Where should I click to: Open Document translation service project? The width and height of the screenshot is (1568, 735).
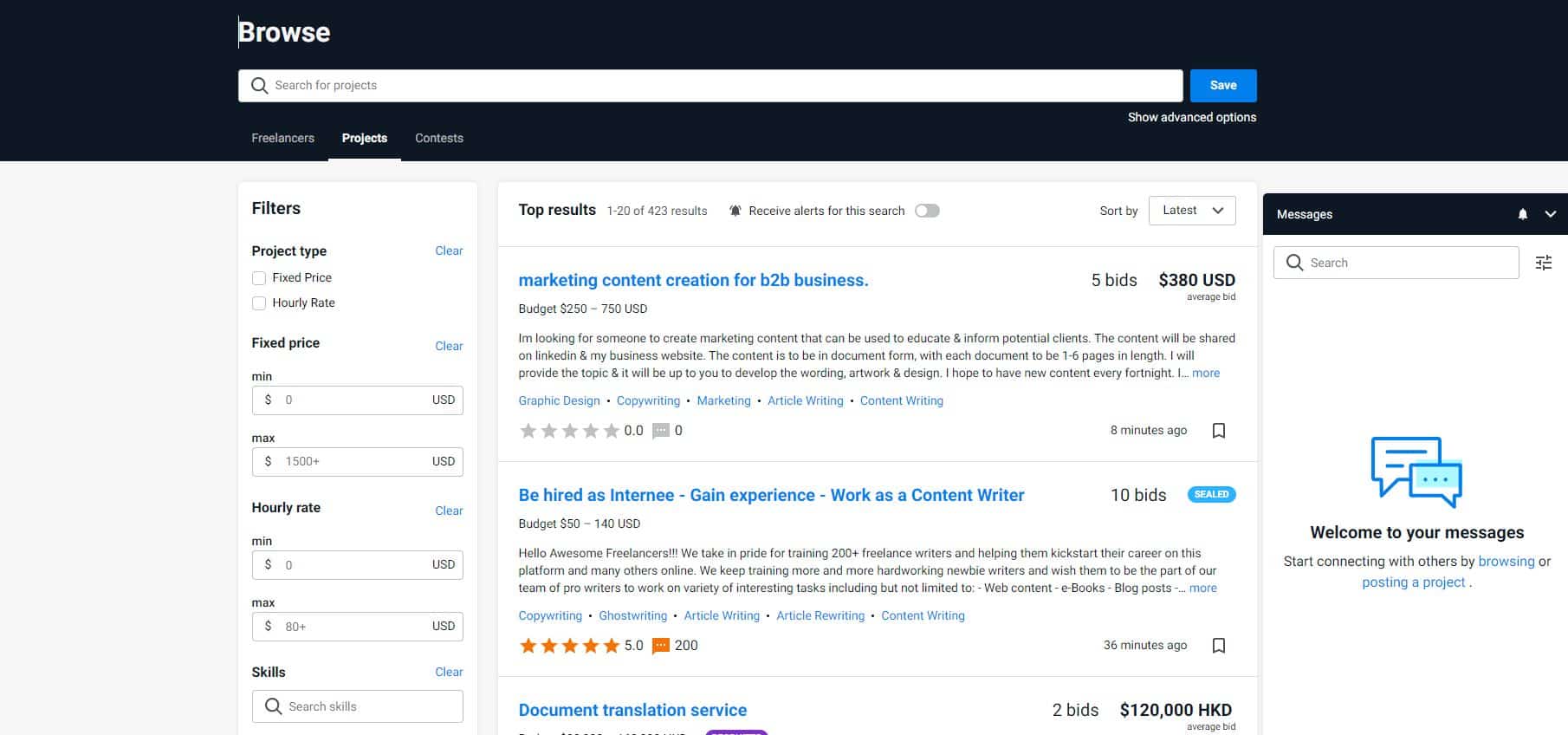coord(632,710)
